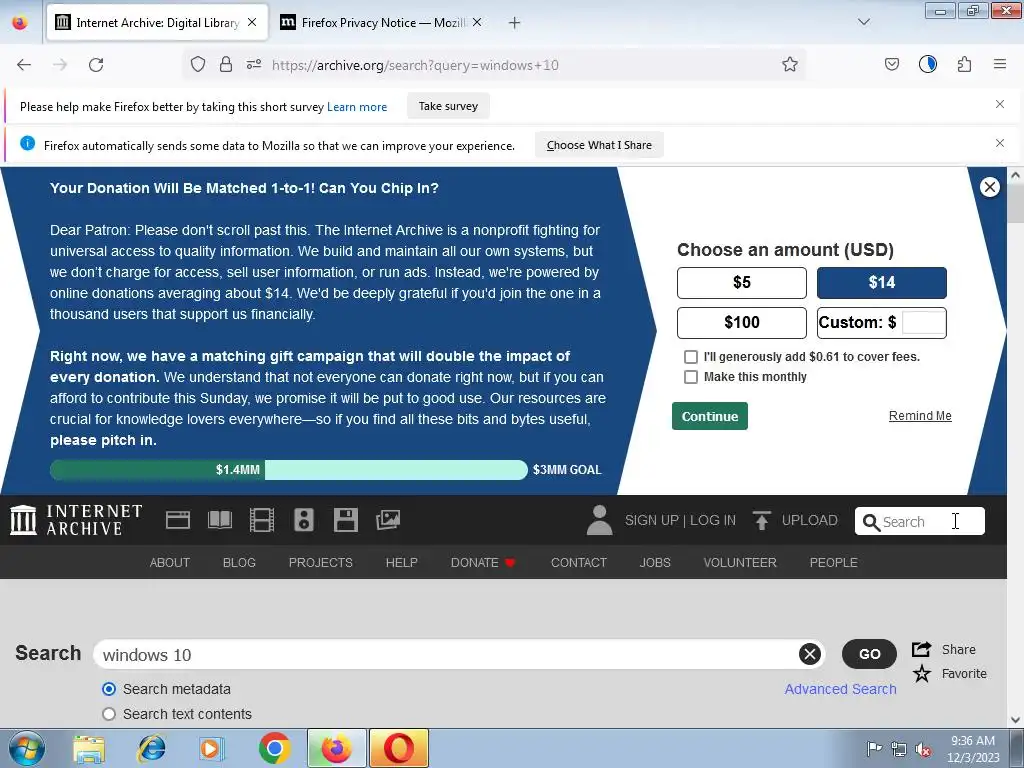
Task: Open the CONTACT menu item
Action: click(x=579, y=562)
